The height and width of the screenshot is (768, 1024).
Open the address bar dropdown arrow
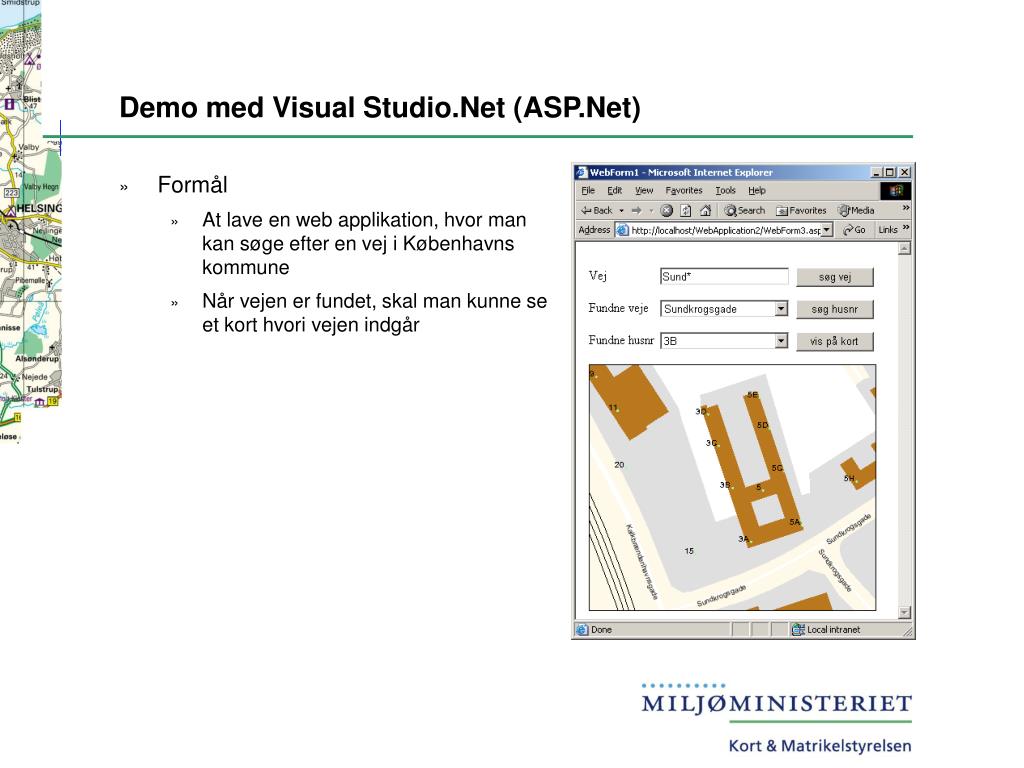pos(827,230)
